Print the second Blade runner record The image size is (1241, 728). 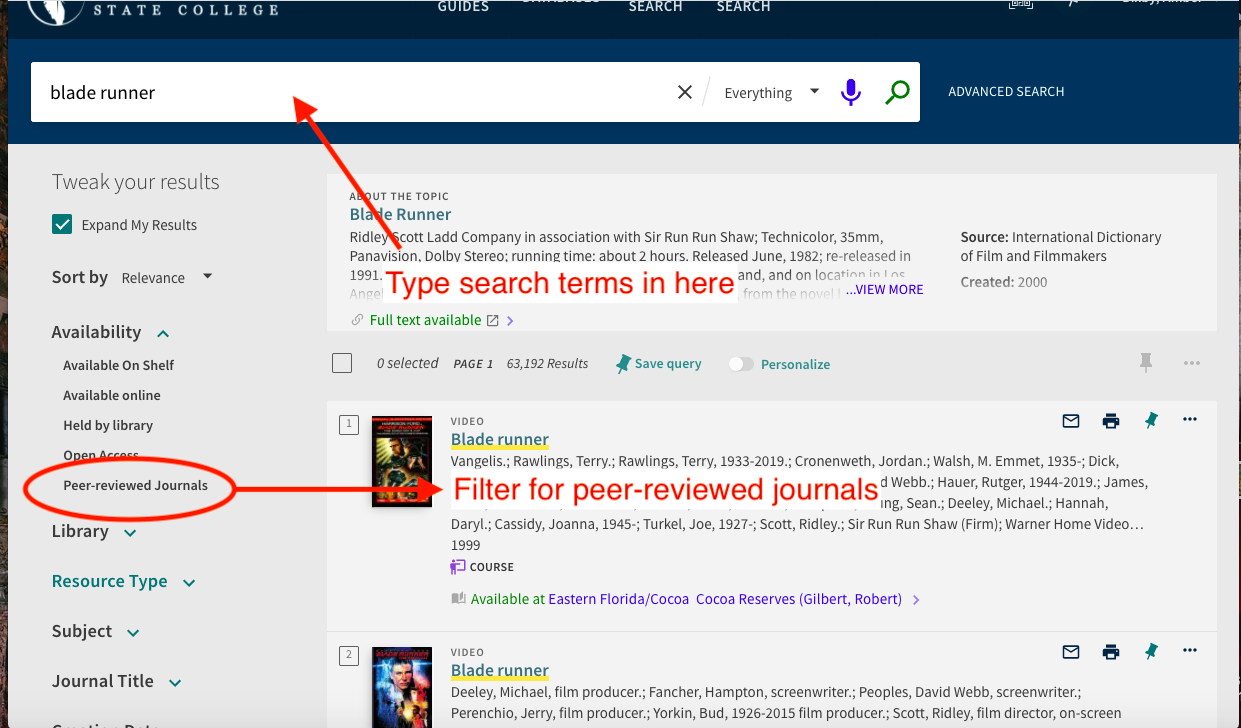[x=1111, y=652]
